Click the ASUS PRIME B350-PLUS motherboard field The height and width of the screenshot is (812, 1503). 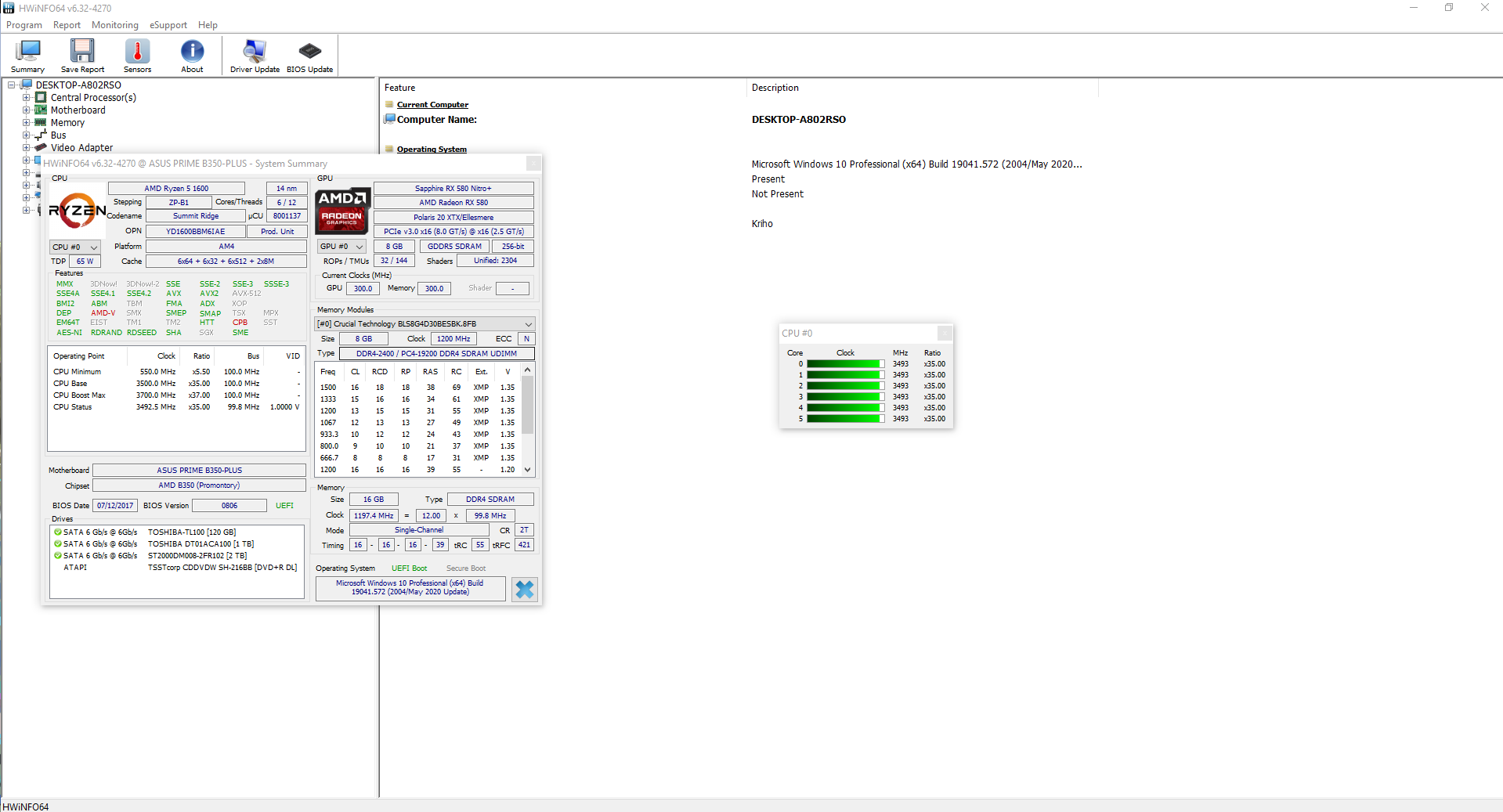199,471
